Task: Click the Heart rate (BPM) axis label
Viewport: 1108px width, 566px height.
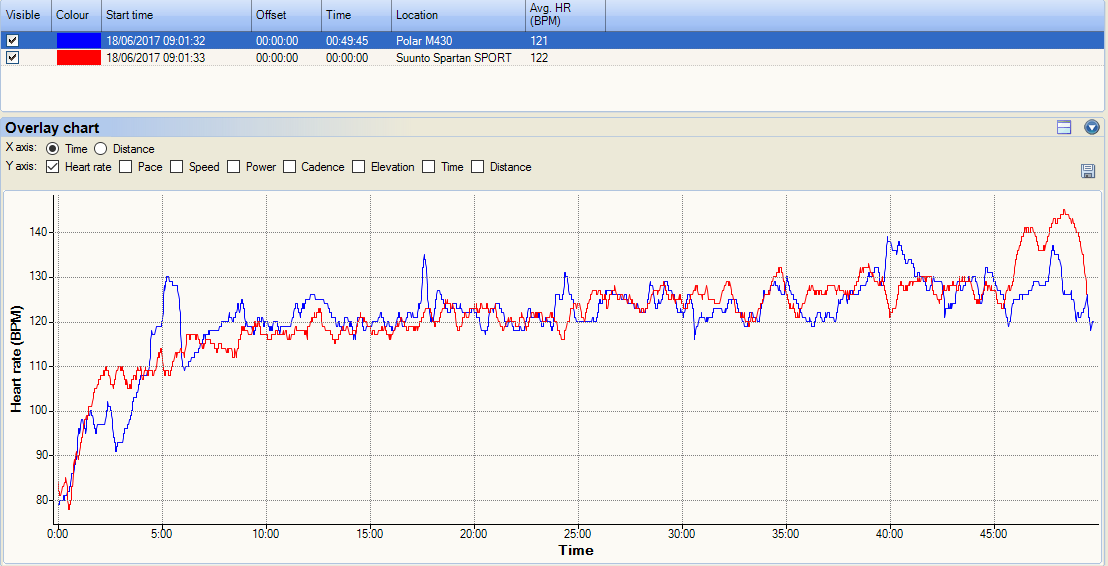Action: coord(16,358)
